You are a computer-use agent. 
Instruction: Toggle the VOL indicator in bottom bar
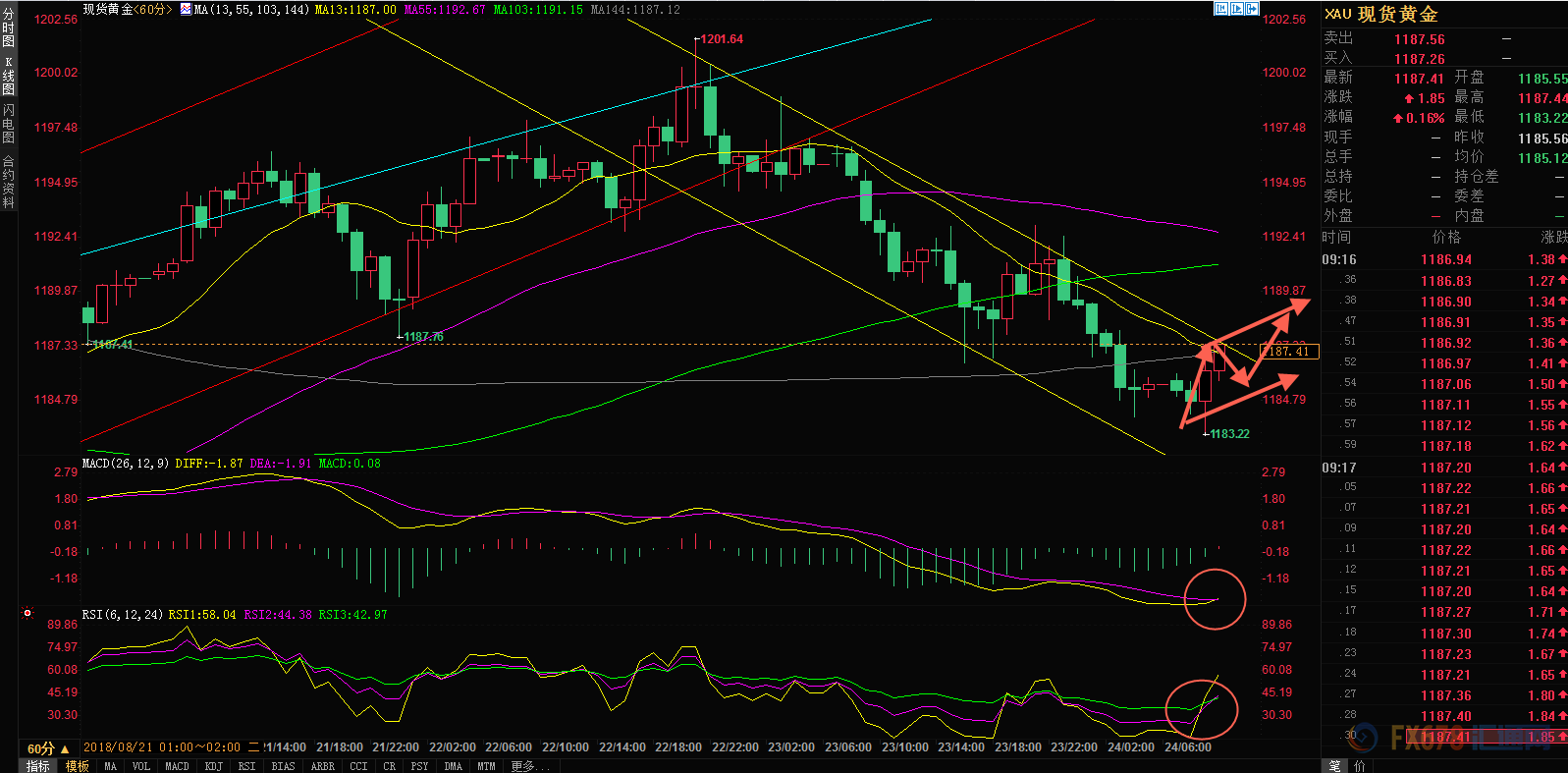click(x=140, y=766)
